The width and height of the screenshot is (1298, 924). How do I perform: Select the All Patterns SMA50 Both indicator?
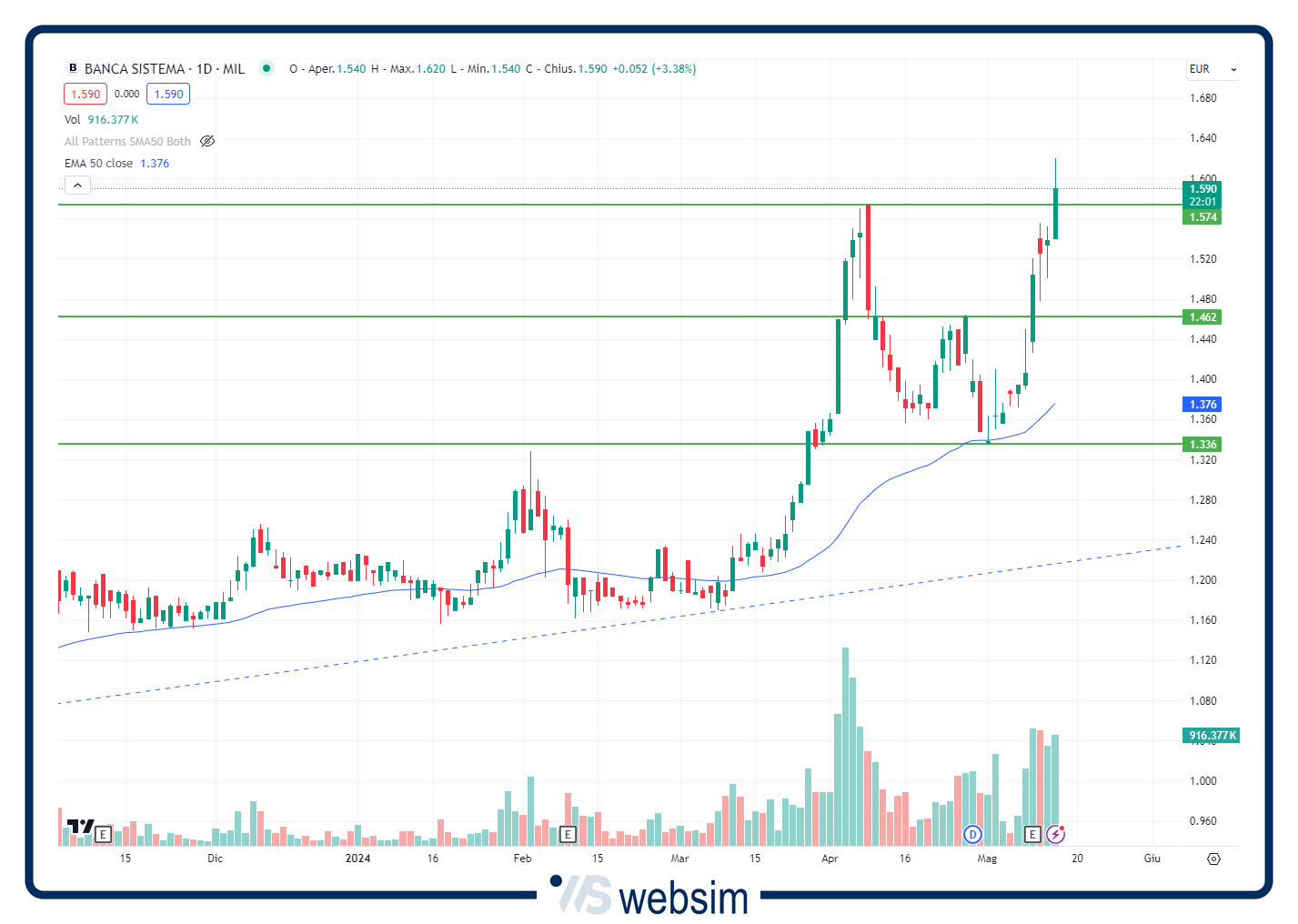click(127, 141)
